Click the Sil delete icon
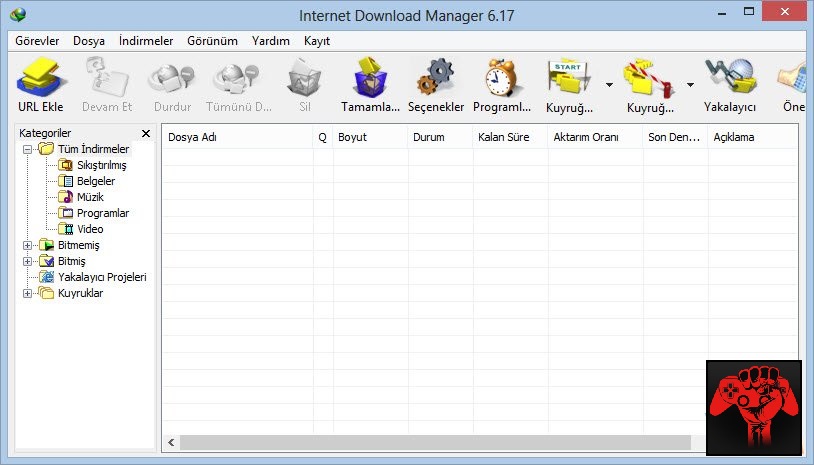This screenshot has width=814, height=465. coord(305,78)
